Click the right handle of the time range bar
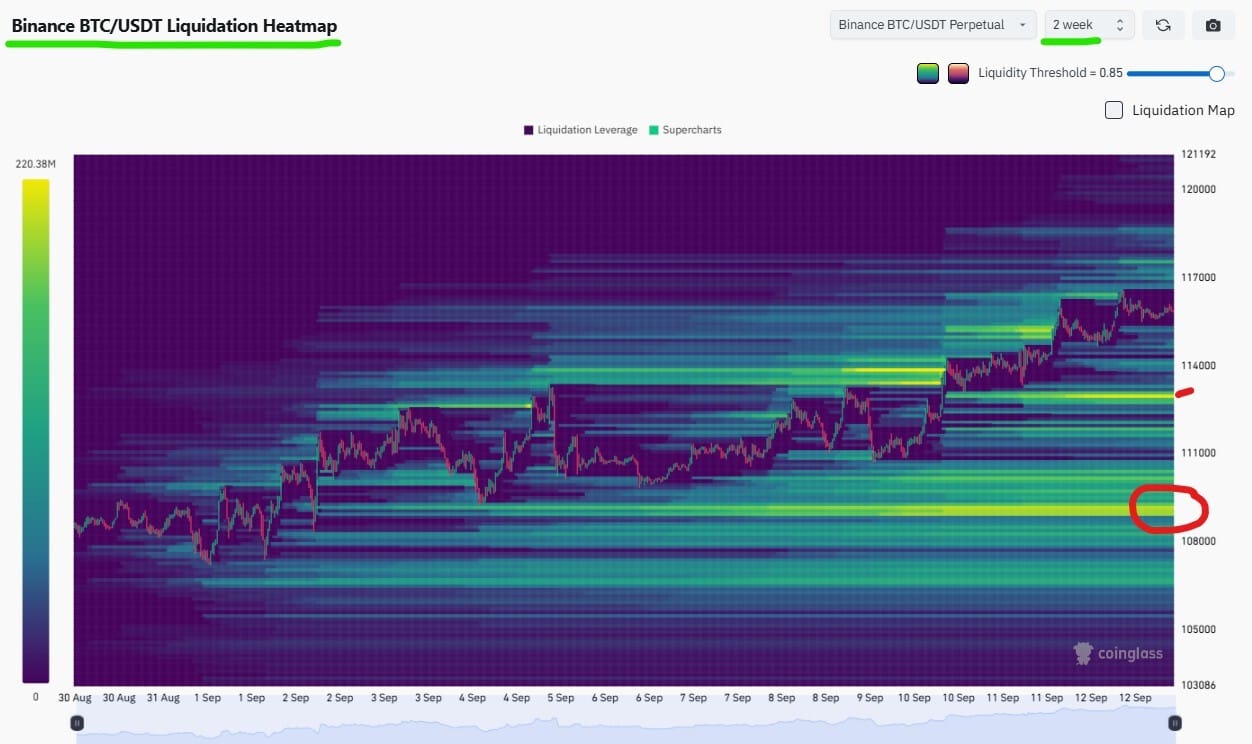The image size is (1252, 744). pos(1175,722)
